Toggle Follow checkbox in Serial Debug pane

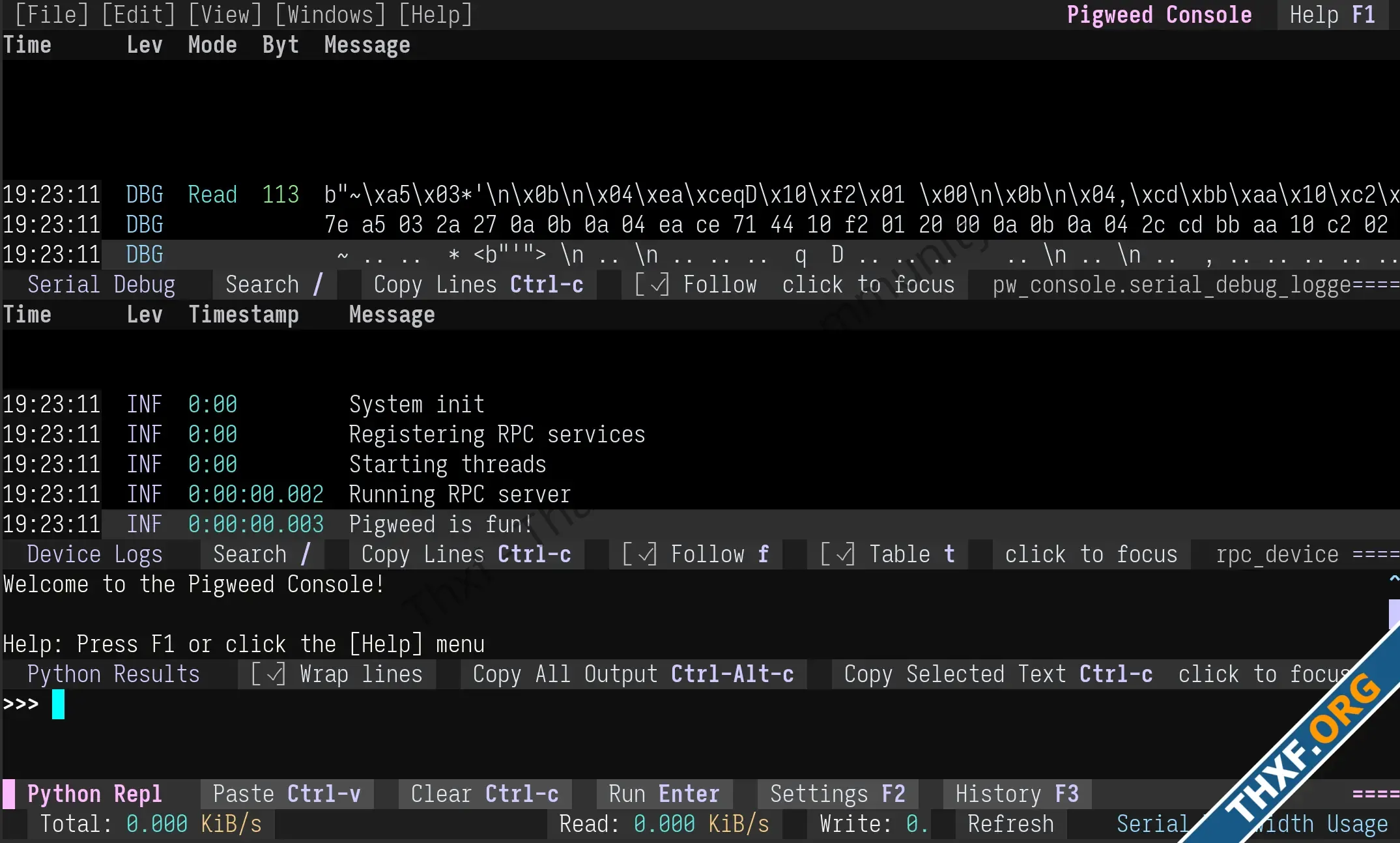[x=695, y=285]
